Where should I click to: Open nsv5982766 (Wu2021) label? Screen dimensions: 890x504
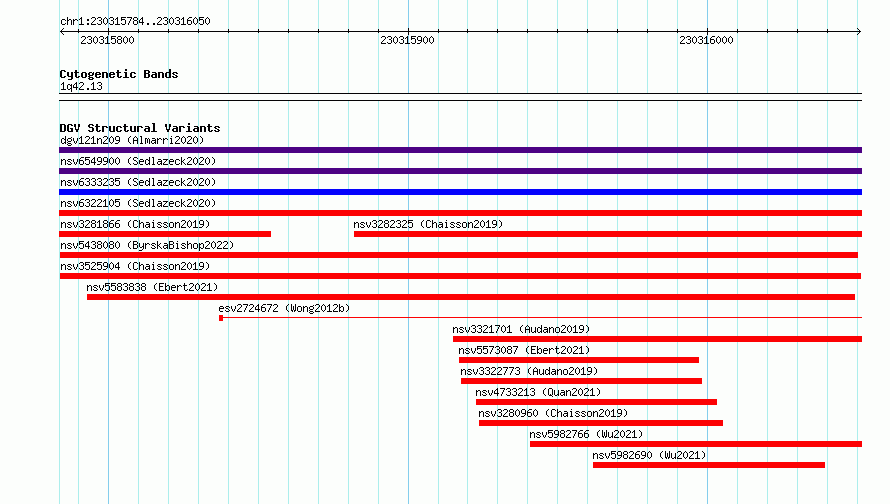(x=586, y=434)
